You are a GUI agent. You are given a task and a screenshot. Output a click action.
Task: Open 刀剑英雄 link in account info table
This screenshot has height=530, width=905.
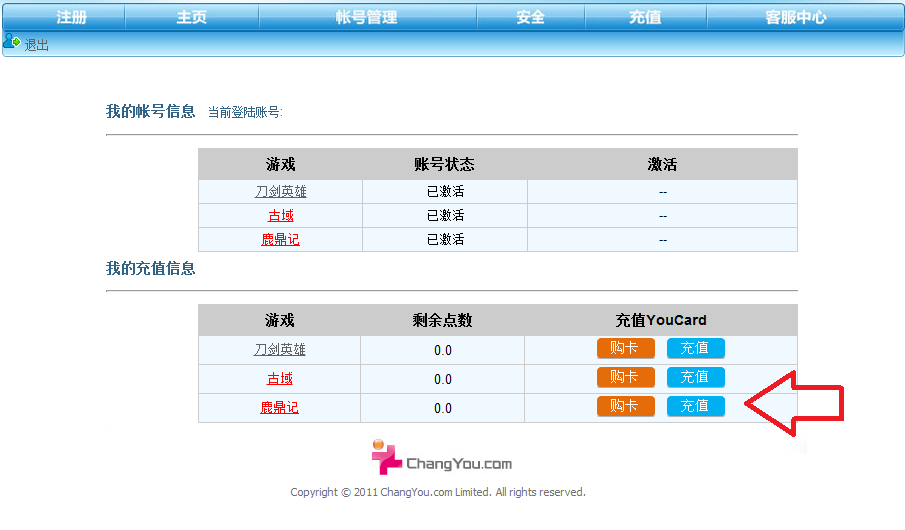pyautogui.click(x=280, y=191)
